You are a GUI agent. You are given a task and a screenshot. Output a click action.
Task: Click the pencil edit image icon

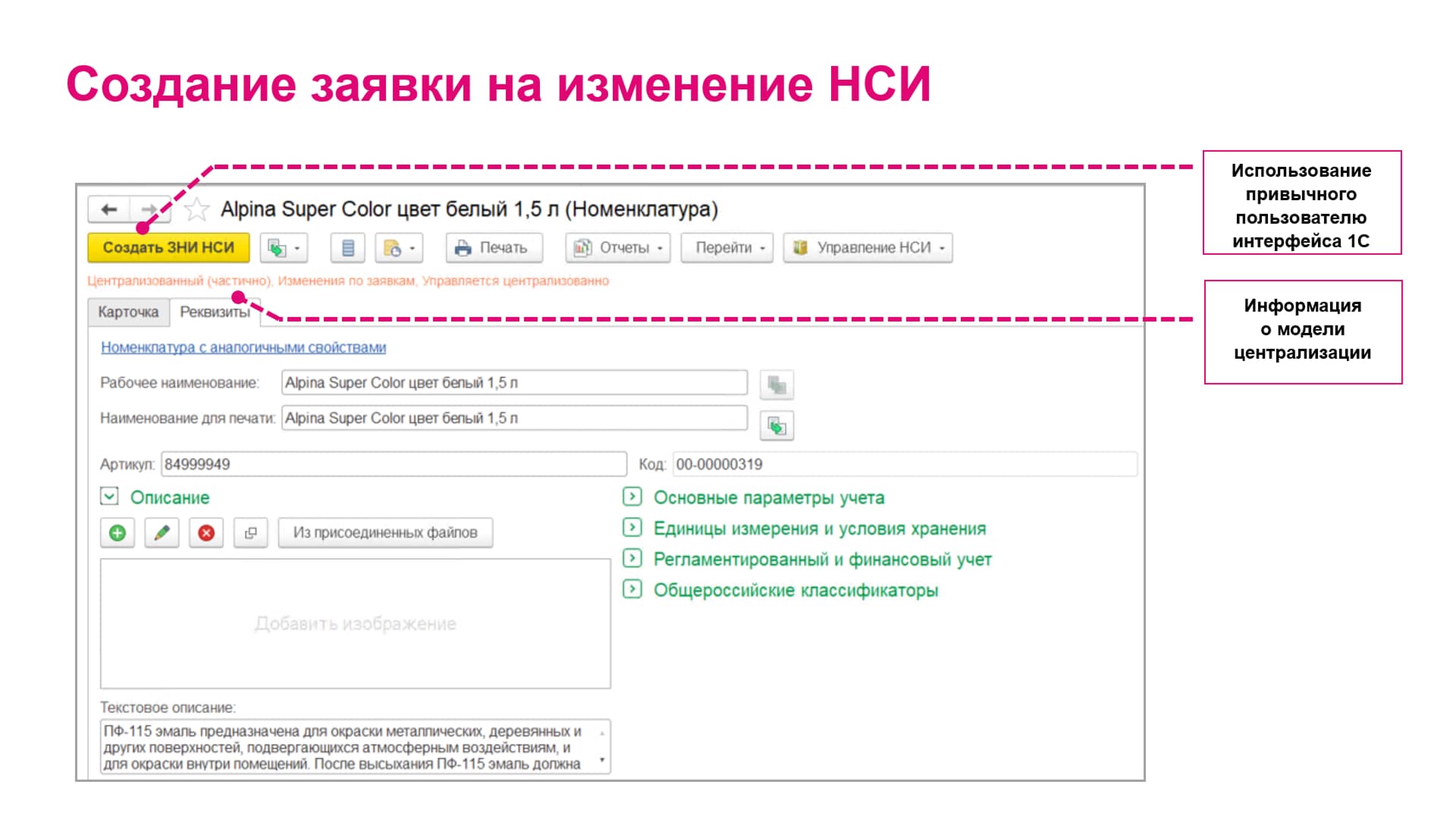[162, 533]
